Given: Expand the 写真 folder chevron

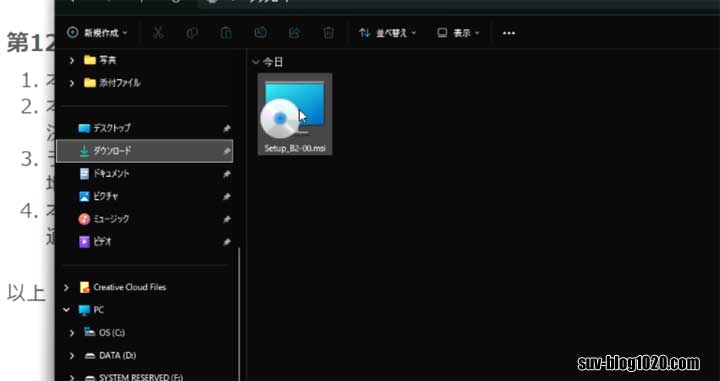Looking at the screenshot, I should pyautogui.click(x=72, y=60).
